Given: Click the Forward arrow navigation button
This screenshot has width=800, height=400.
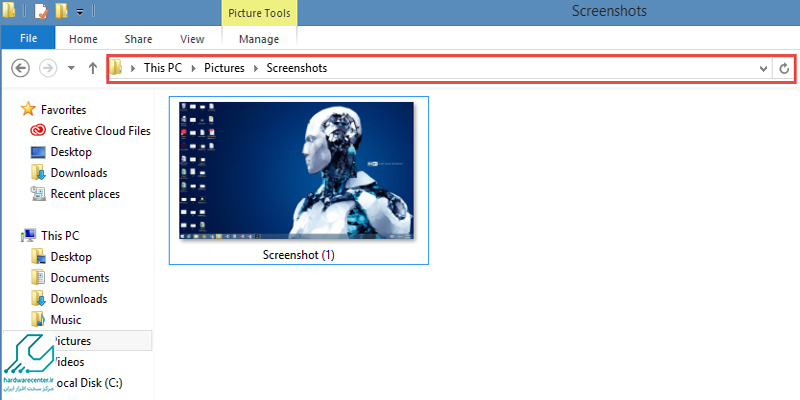Looking at the screenshot, I should coord(48,68).
